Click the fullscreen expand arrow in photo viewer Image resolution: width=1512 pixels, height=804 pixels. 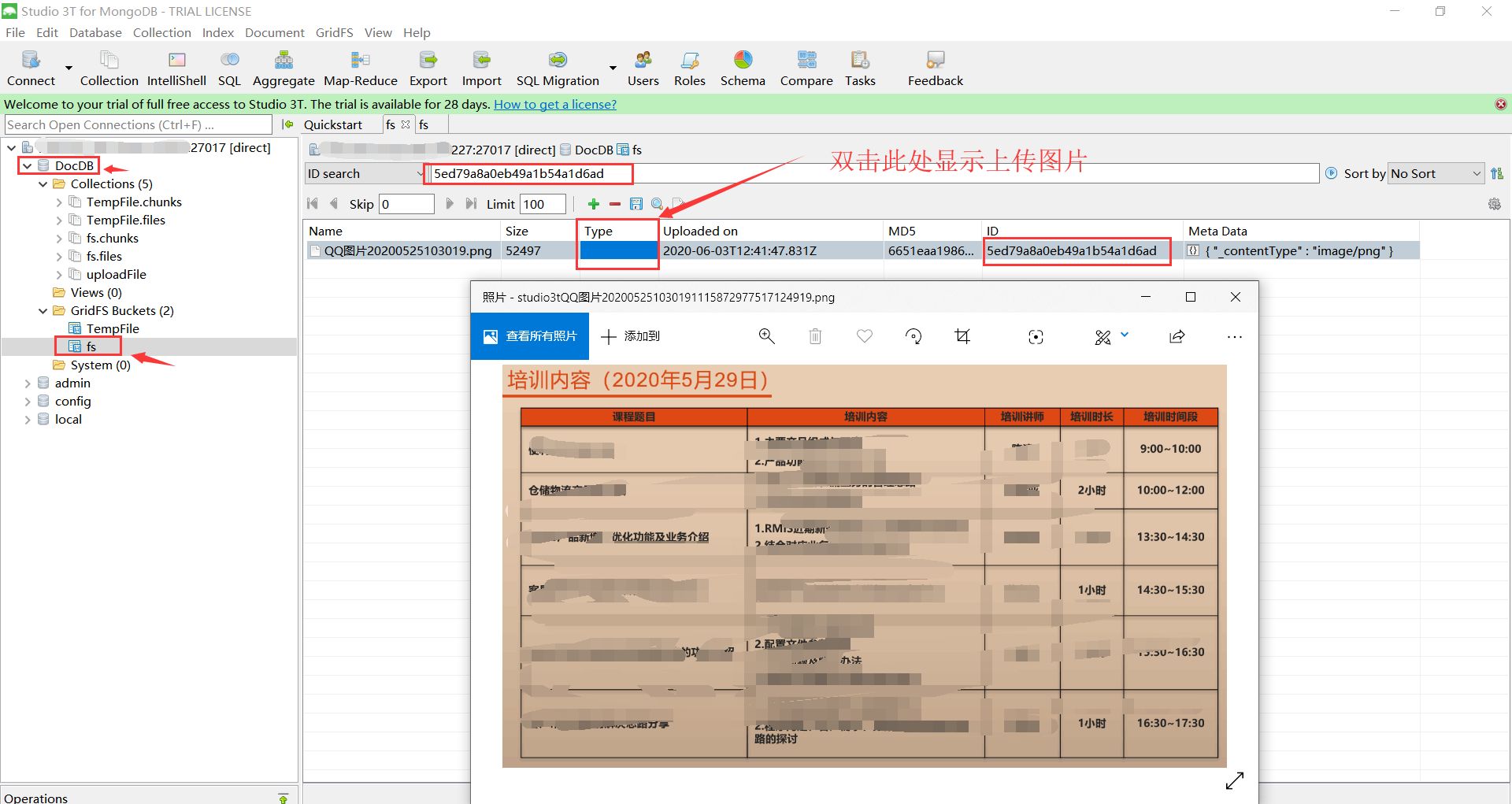[1235, 780]
